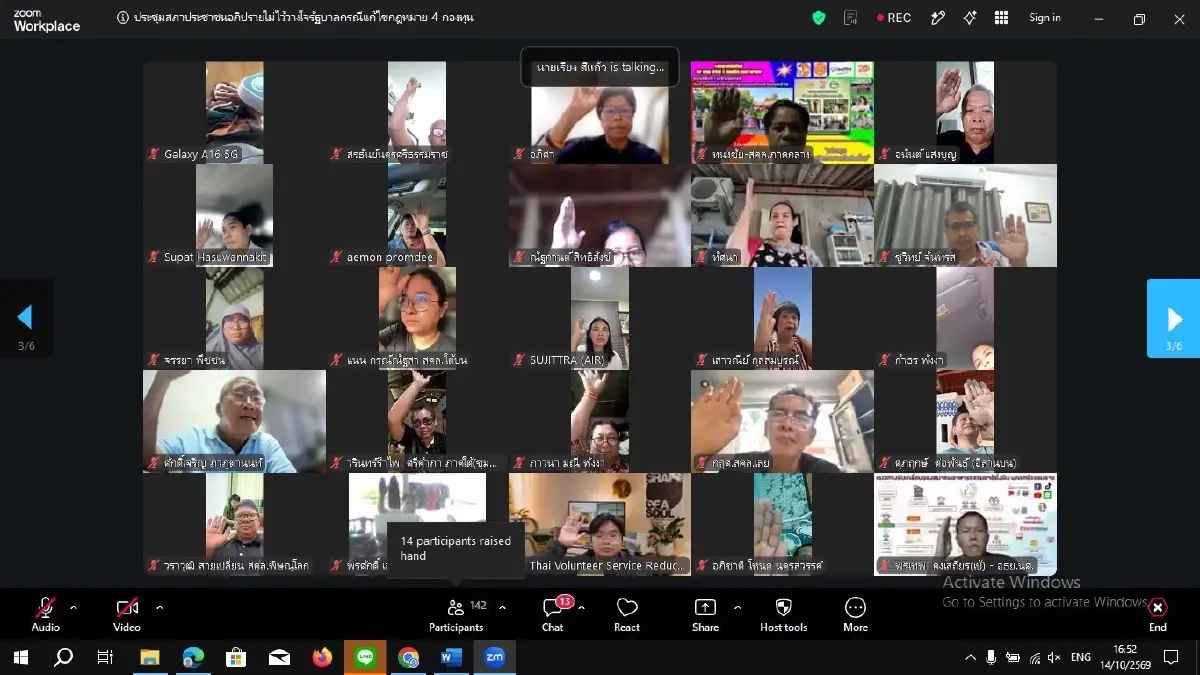Select the SUJITTRA (AIR) video tile
The width and height of the screenshot is (1200, 675).
click(x=600, y=318)
